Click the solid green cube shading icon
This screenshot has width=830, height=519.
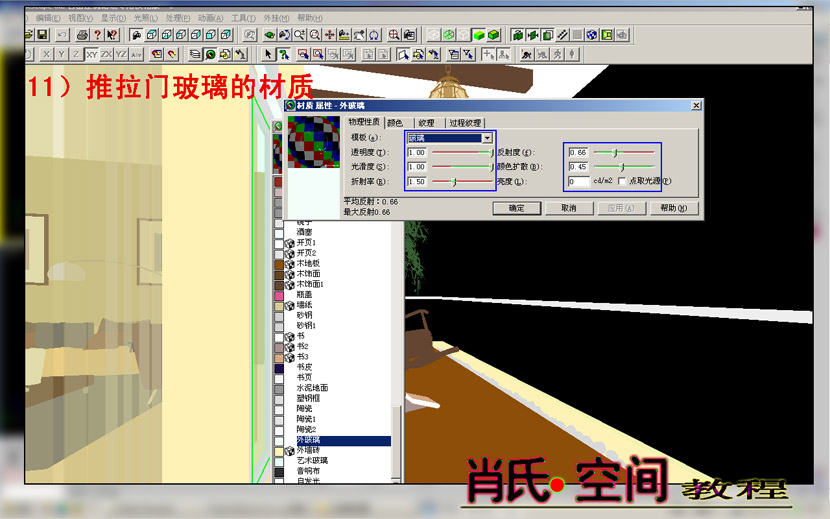pyautogui.click(x=479, y=35)
